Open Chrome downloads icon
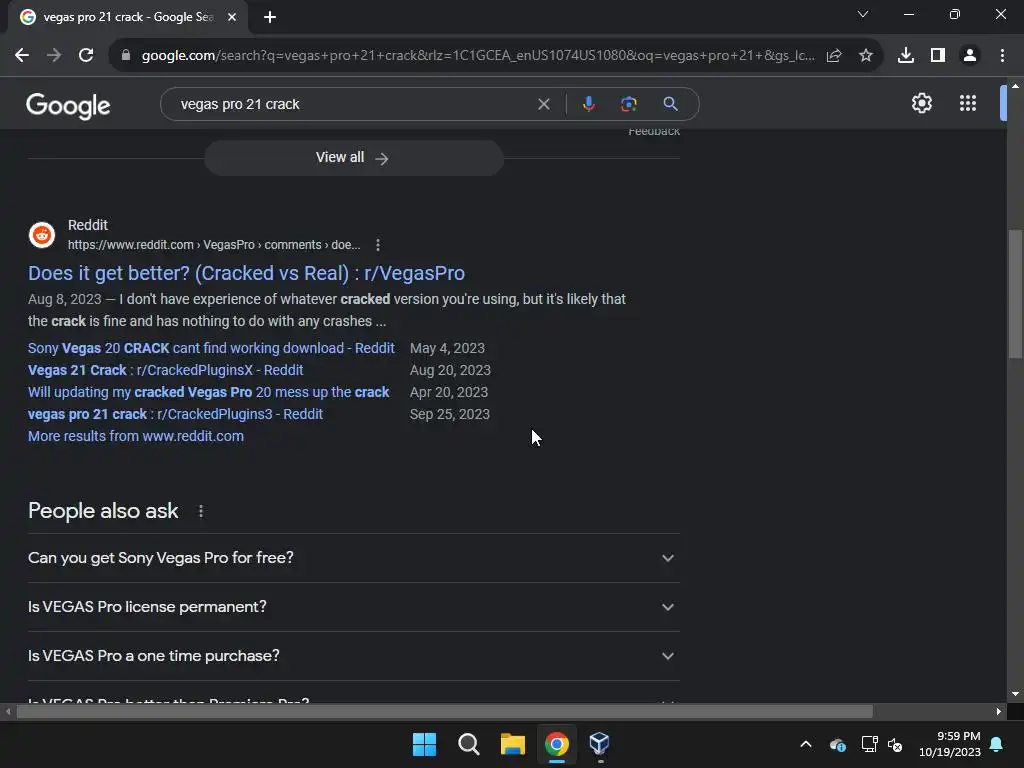The image size is (1024, 768). coord(905,56)
